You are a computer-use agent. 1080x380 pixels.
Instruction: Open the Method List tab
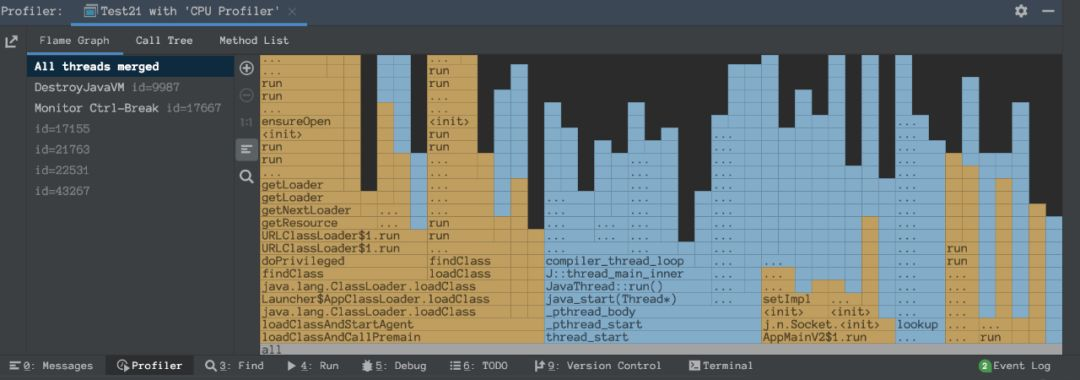[254, 41]
